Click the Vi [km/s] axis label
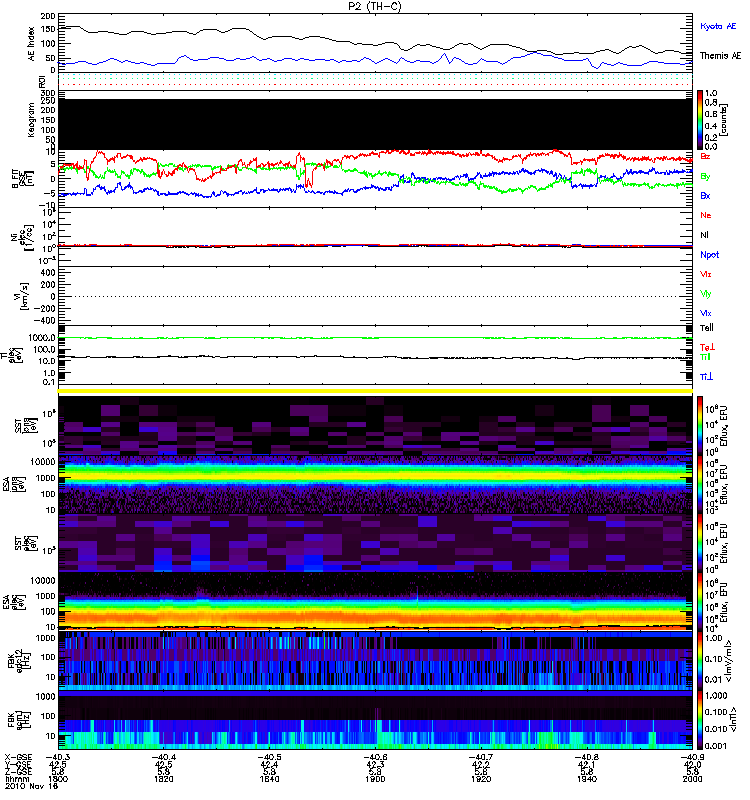 (x=23, y=296)
